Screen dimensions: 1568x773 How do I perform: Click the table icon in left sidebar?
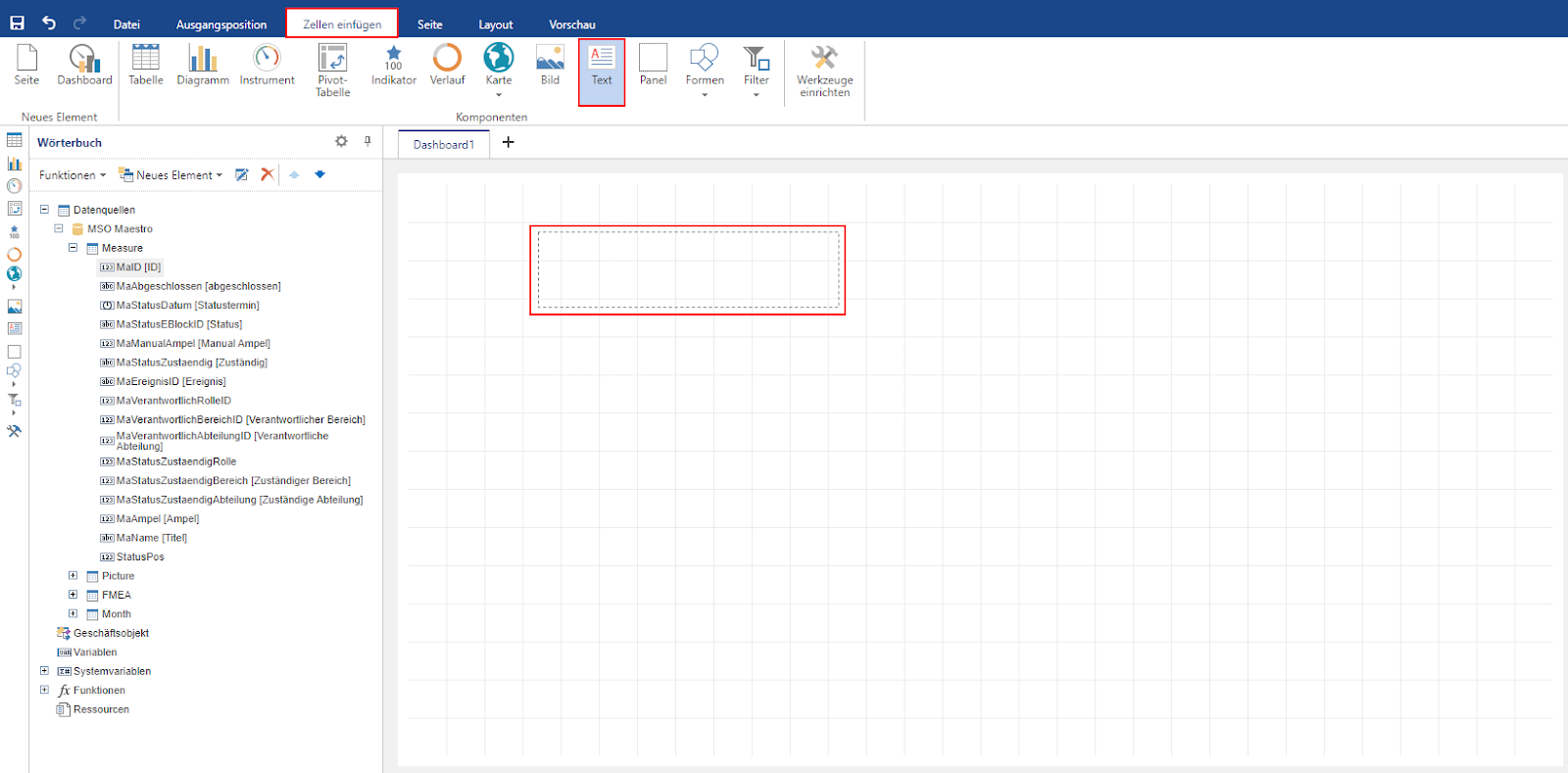[14, 141]
